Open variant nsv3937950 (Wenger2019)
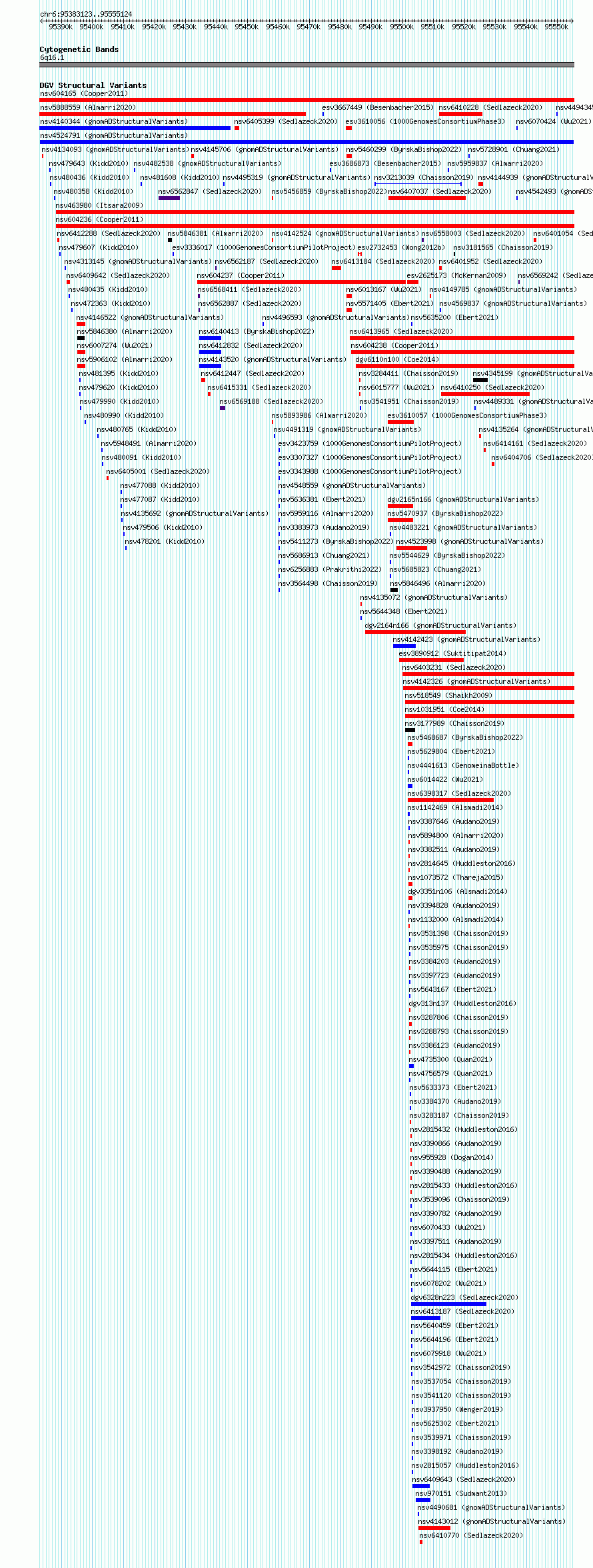Viewport: 593px width, 1568px height. (x=457, y=1409)
